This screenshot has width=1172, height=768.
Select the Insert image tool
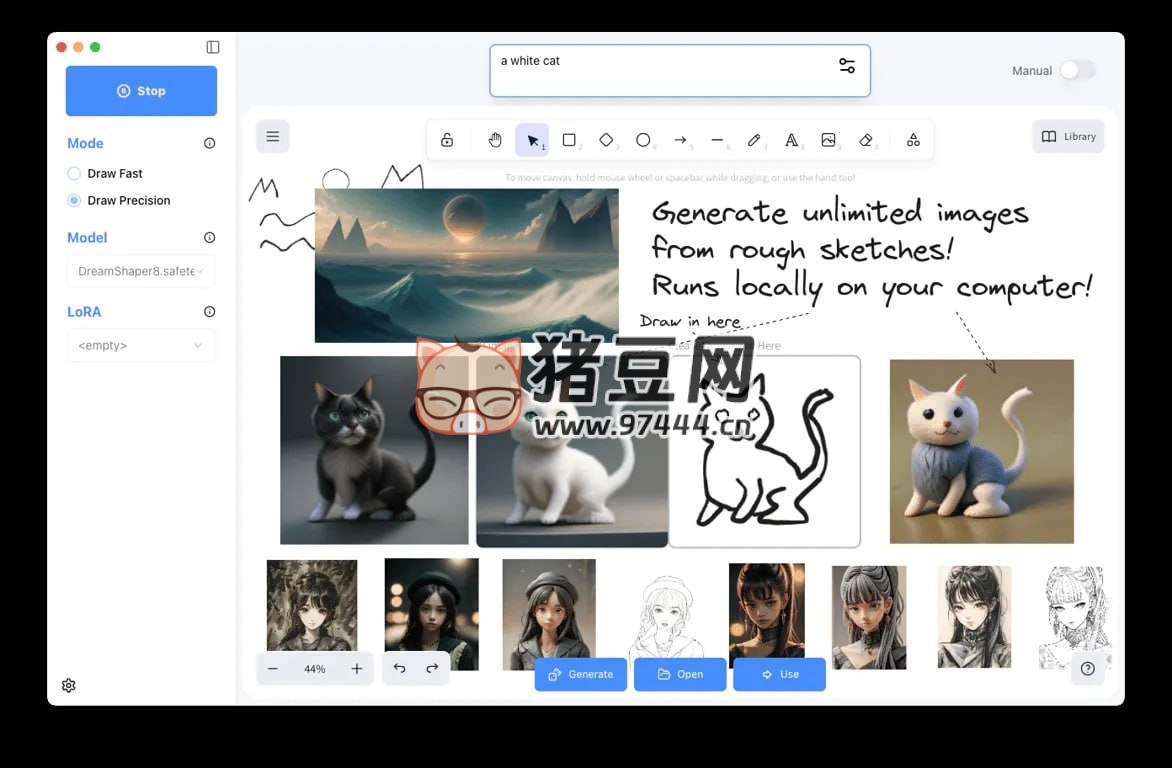pos(828,140)
